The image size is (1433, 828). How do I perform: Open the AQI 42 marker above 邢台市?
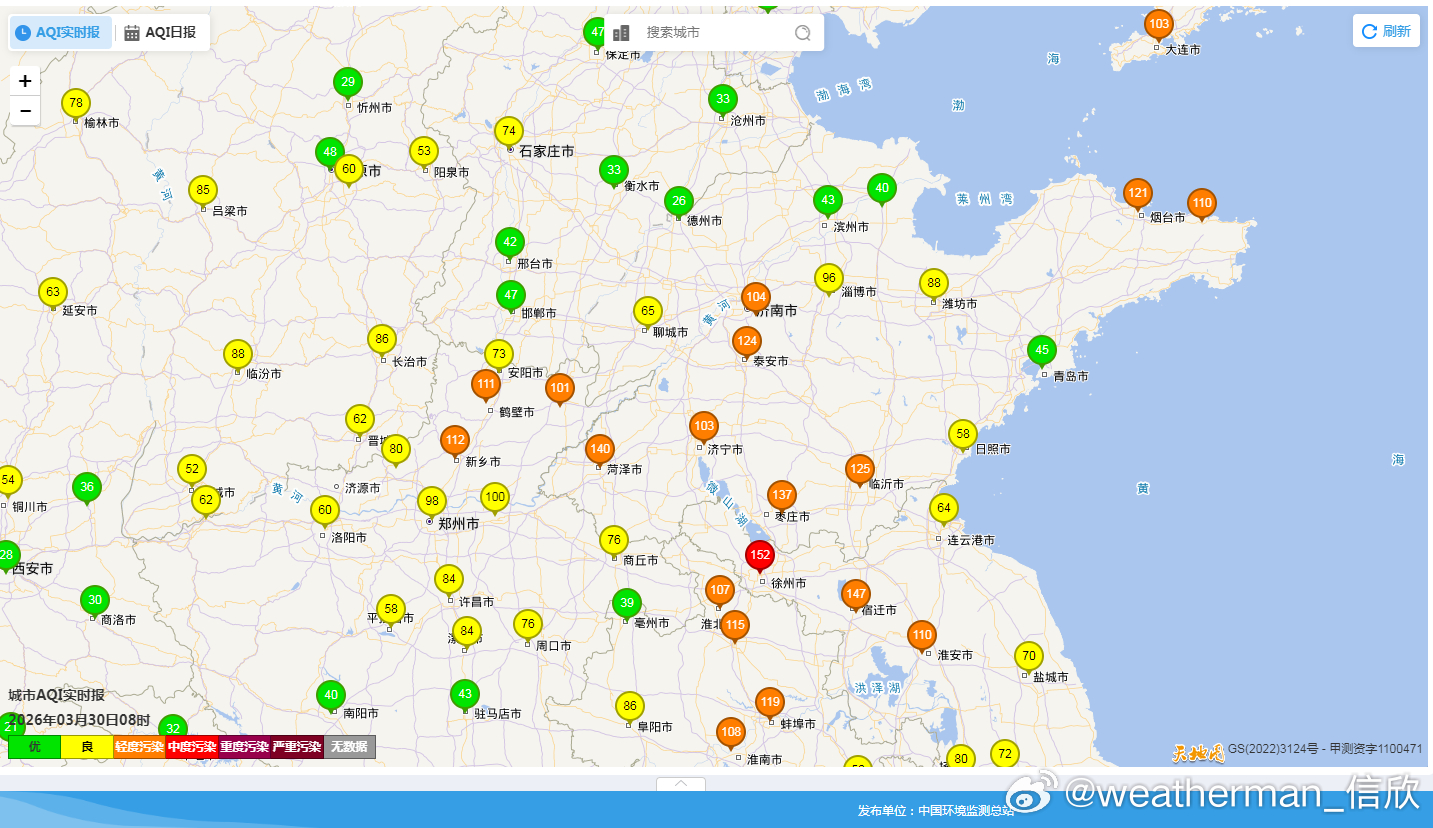tap(510, 242)
